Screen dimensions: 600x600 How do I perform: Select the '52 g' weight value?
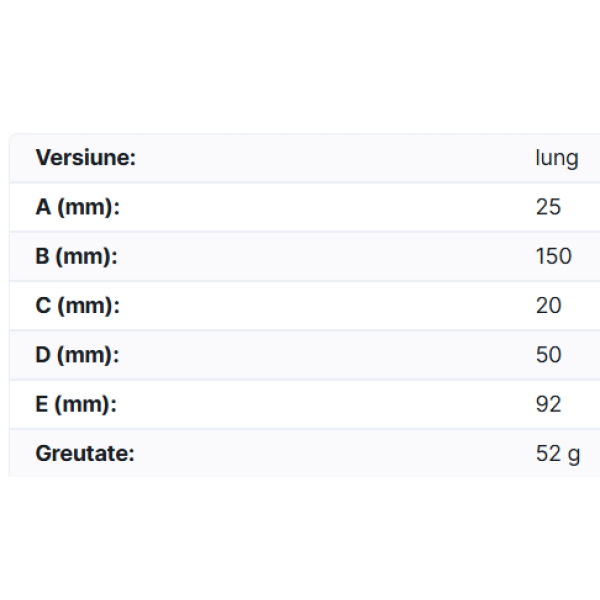pos(557,453)
